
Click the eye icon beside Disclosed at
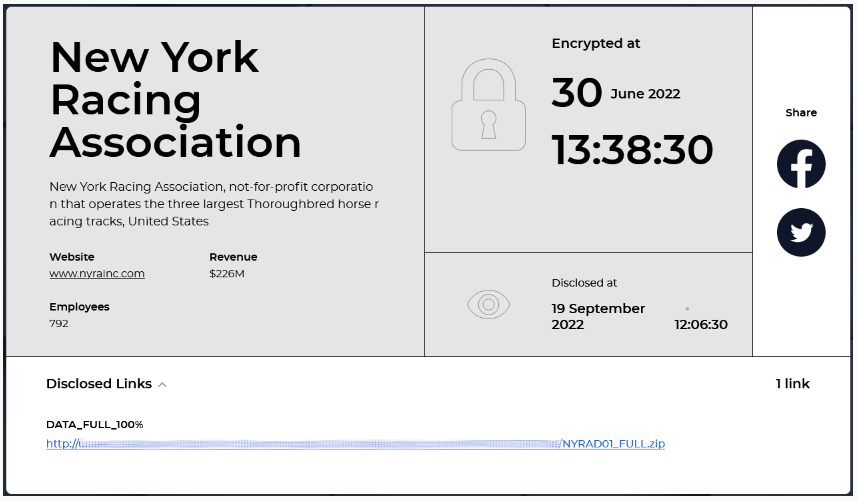(x=489, y=304)
